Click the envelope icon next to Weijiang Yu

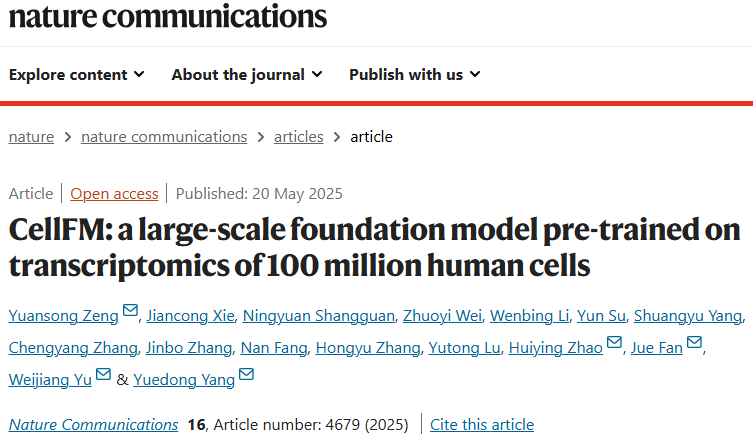coord(103,374)
